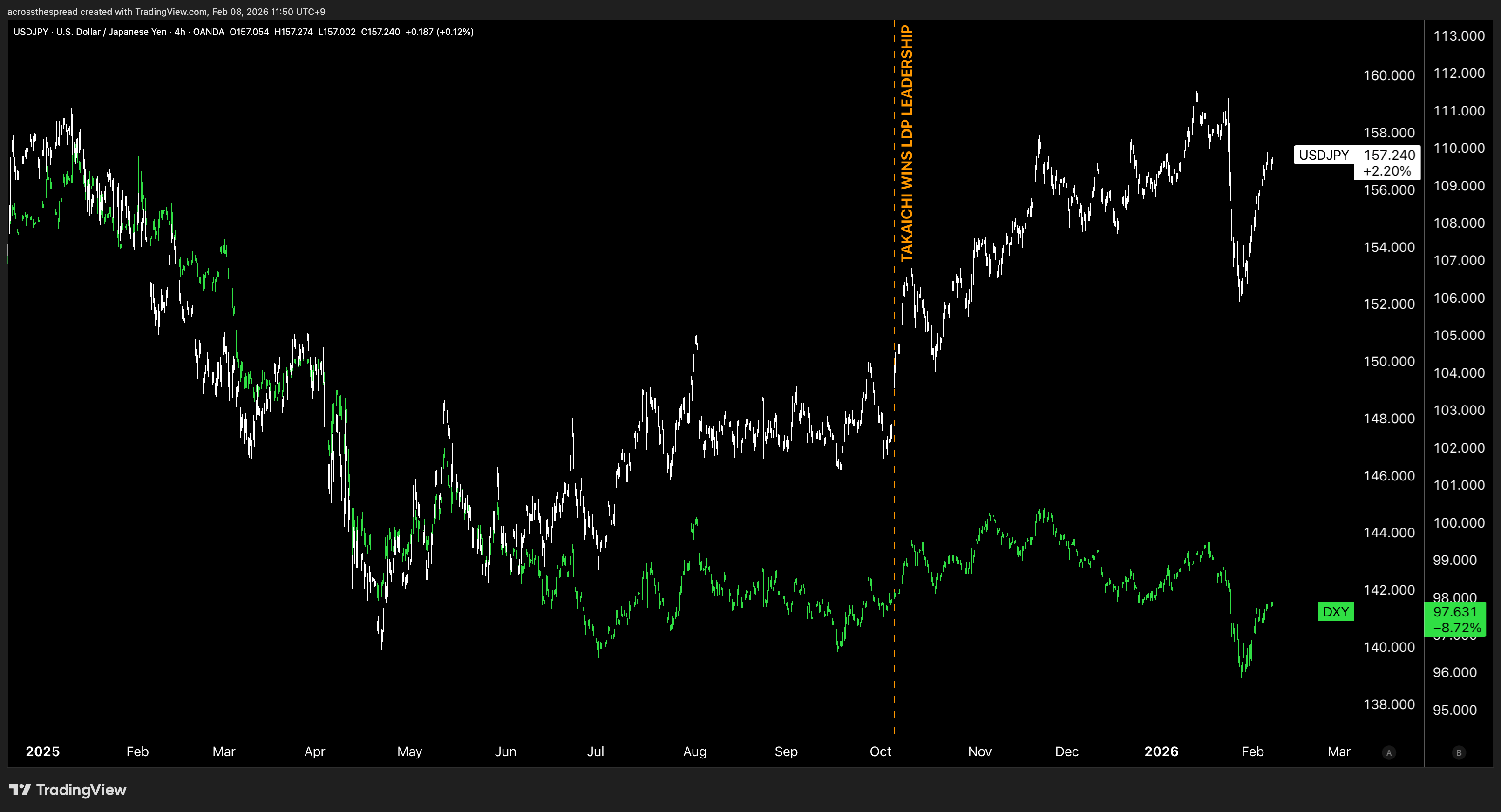Click the Aug label on the time axis

[x=695, y=751]
